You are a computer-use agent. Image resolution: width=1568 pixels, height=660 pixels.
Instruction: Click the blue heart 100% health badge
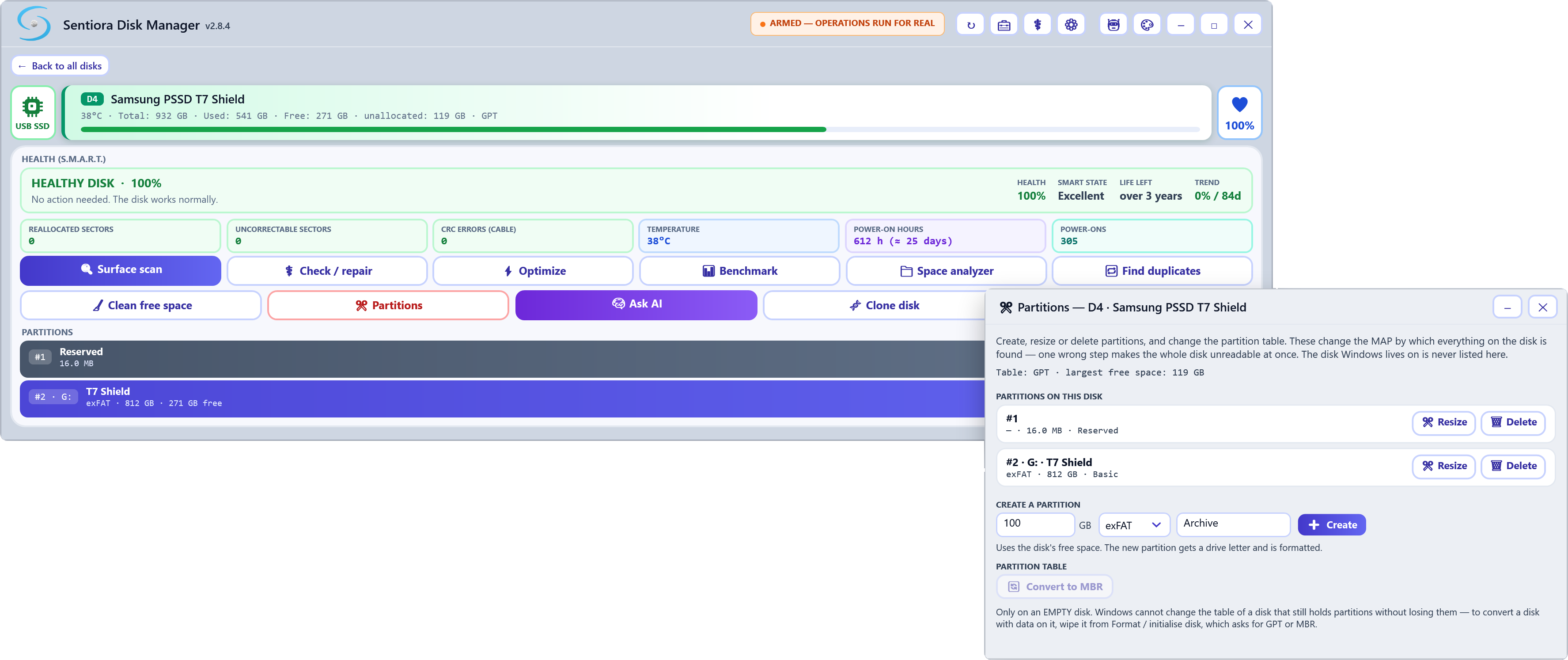(x=1239, y=113)
